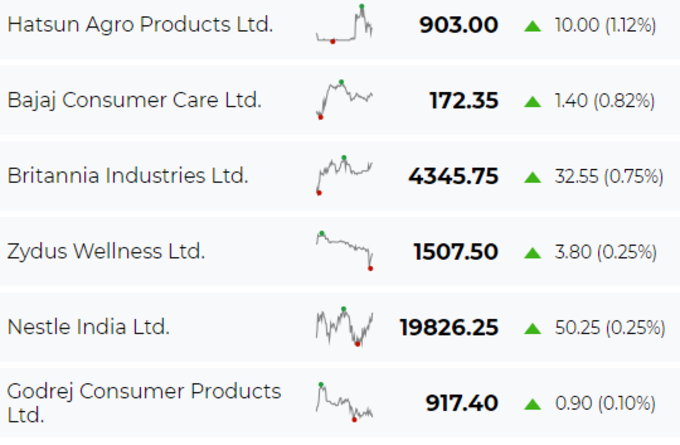680x445 pixels.
Task: Click green up arrow beside 1.40 (0.82%)
Action: pos(533,101)
